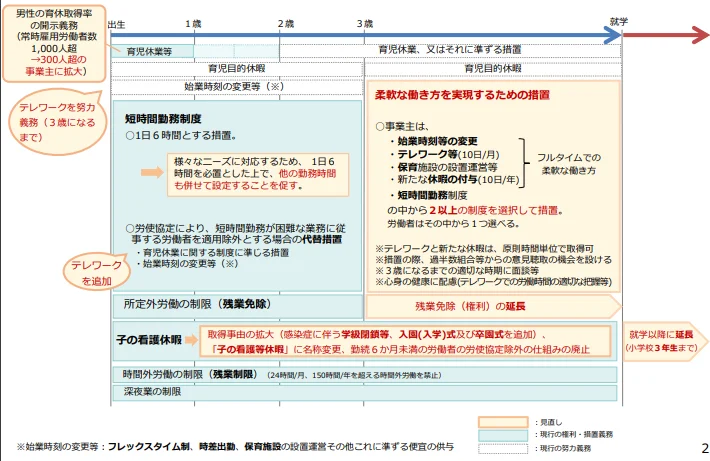Click the 柔軟な働き方を実現するための措置 heading

(x=462, y=96)
